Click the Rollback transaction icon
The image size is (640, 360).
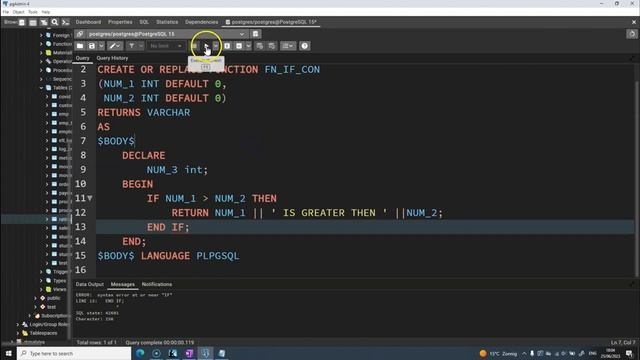point(272,46)
